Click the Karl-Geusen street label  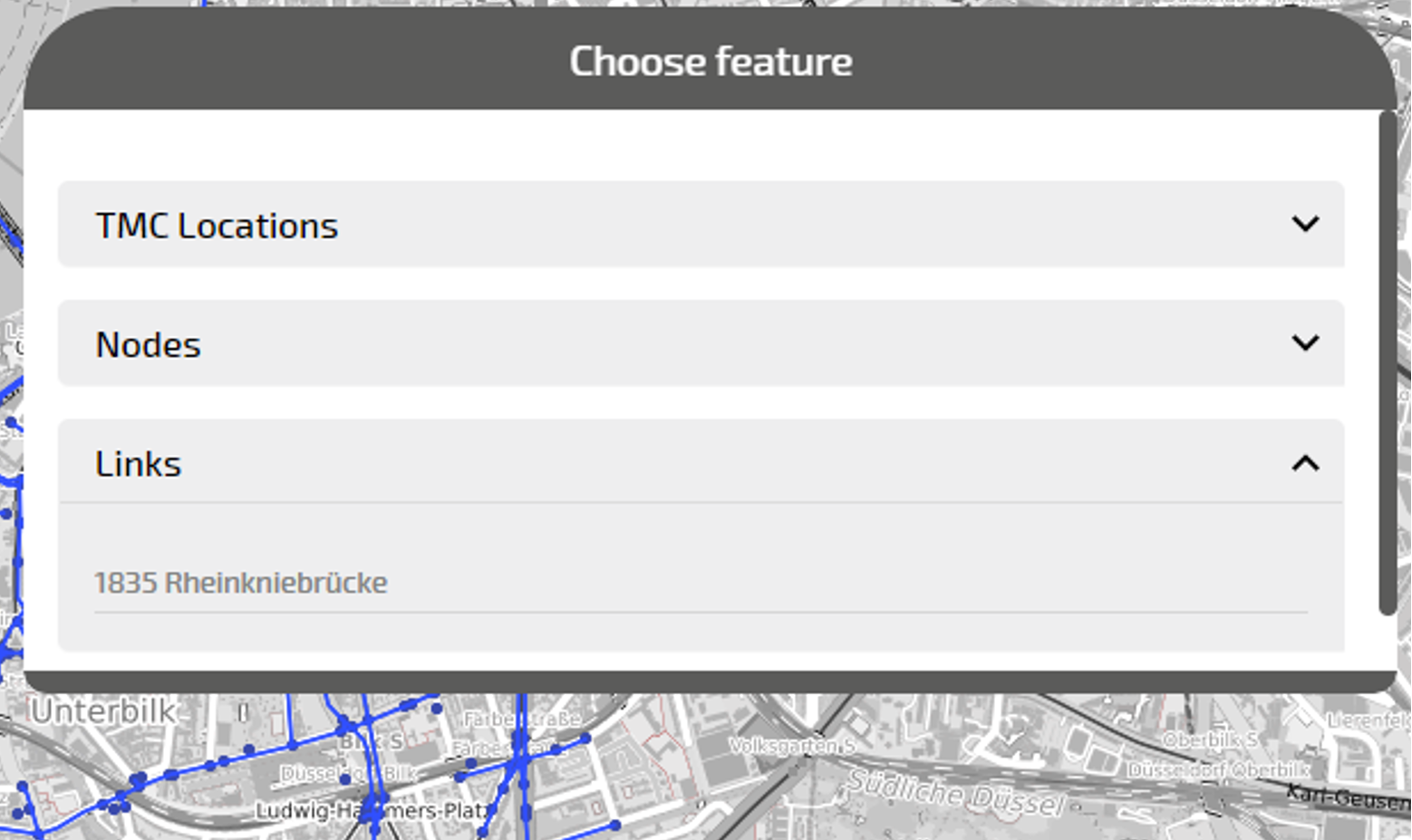point(1349,797)
